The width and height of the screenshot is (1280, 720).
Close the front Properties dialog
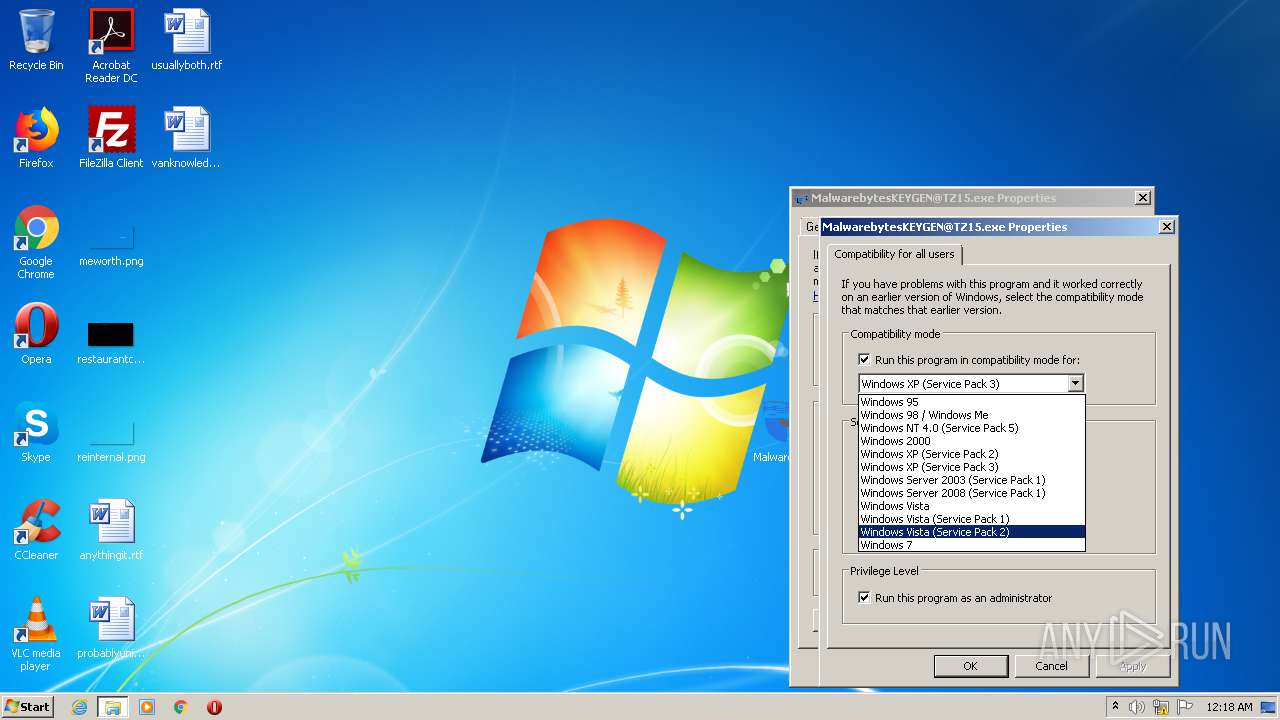coord(1166,227)
